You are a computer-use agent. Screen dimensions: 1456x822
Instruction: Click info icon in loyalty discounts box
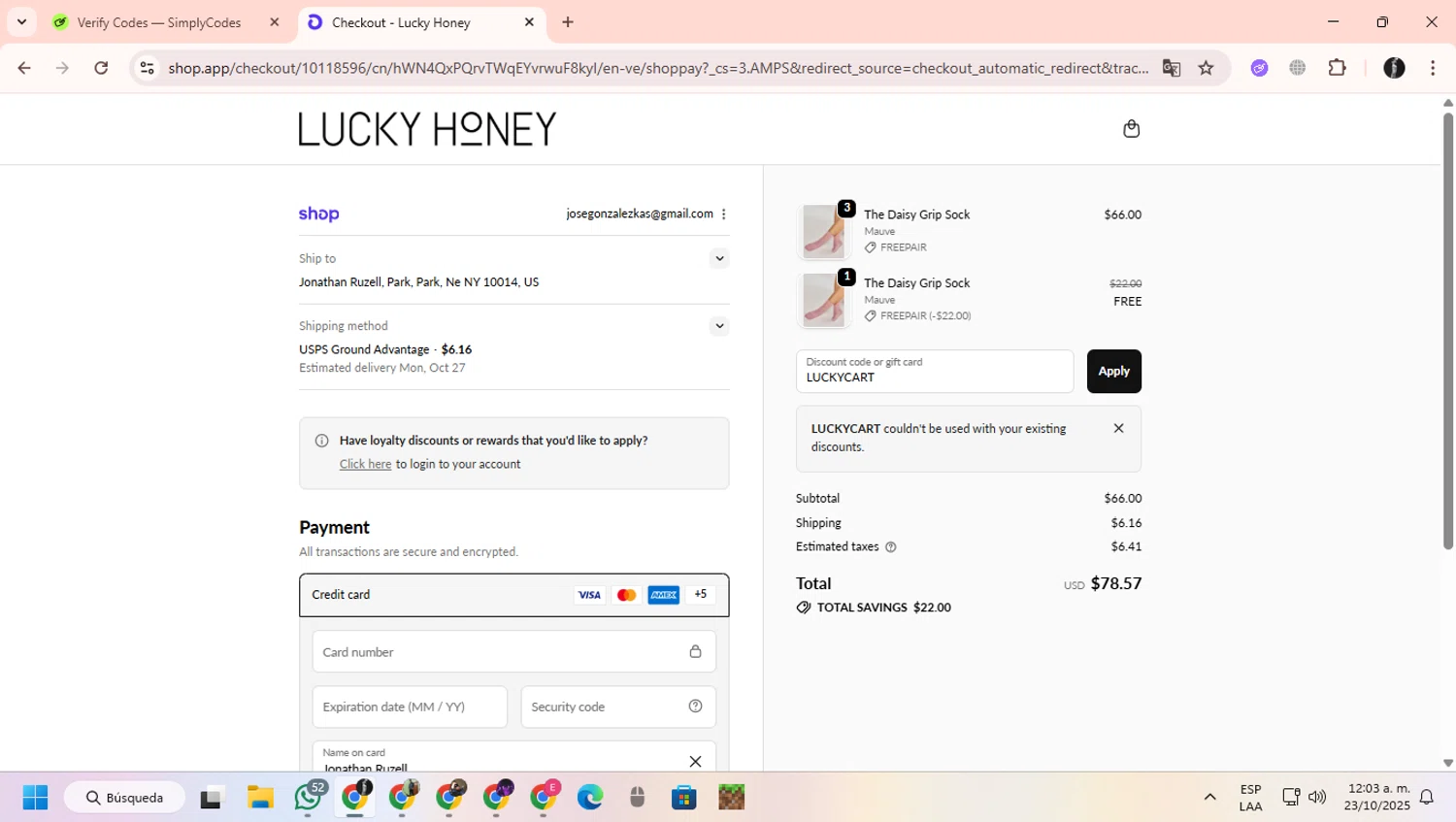point(322,441)
